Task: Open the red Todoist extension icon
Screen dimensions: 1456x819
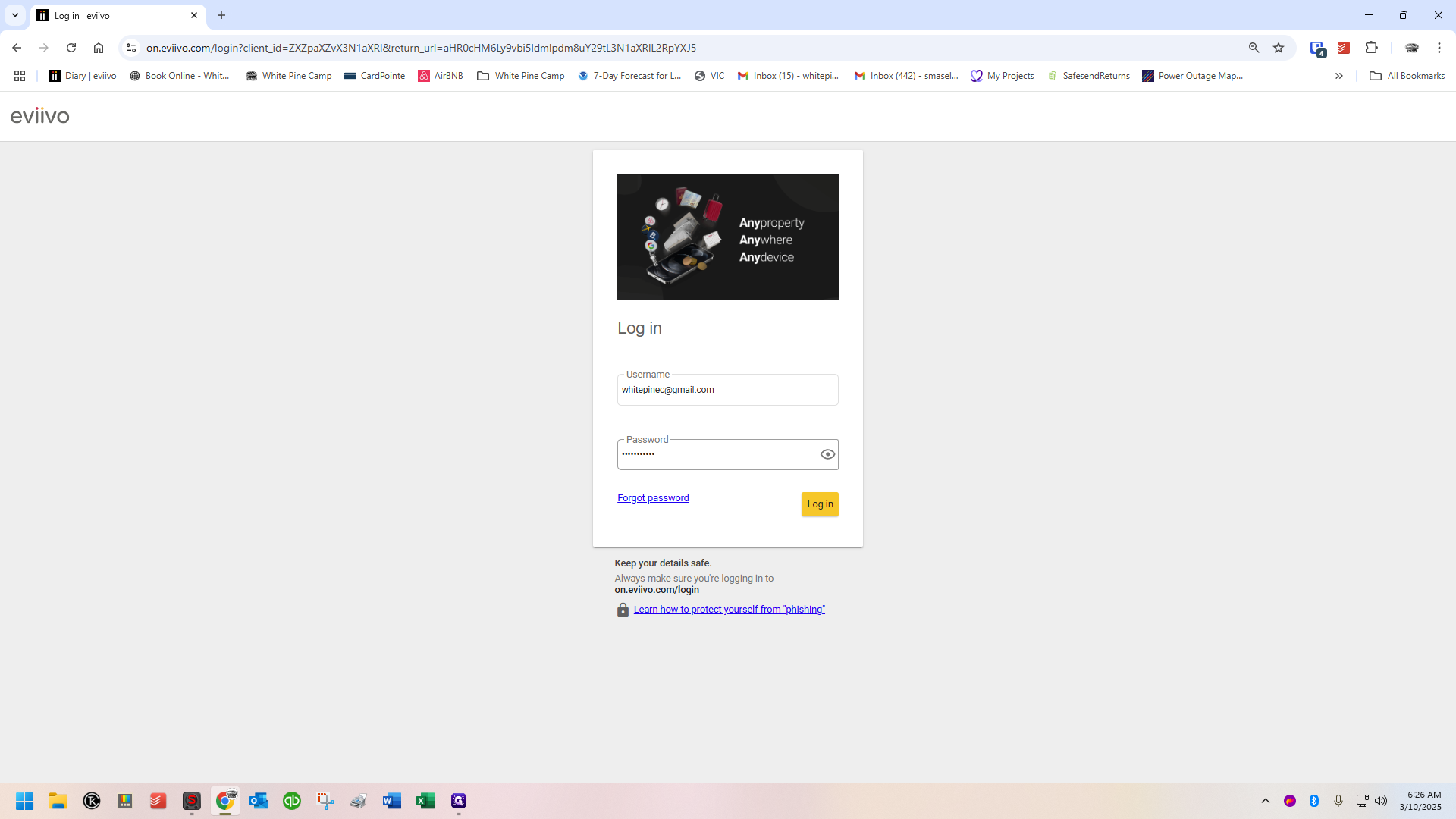Action: tap(1344, 48)
